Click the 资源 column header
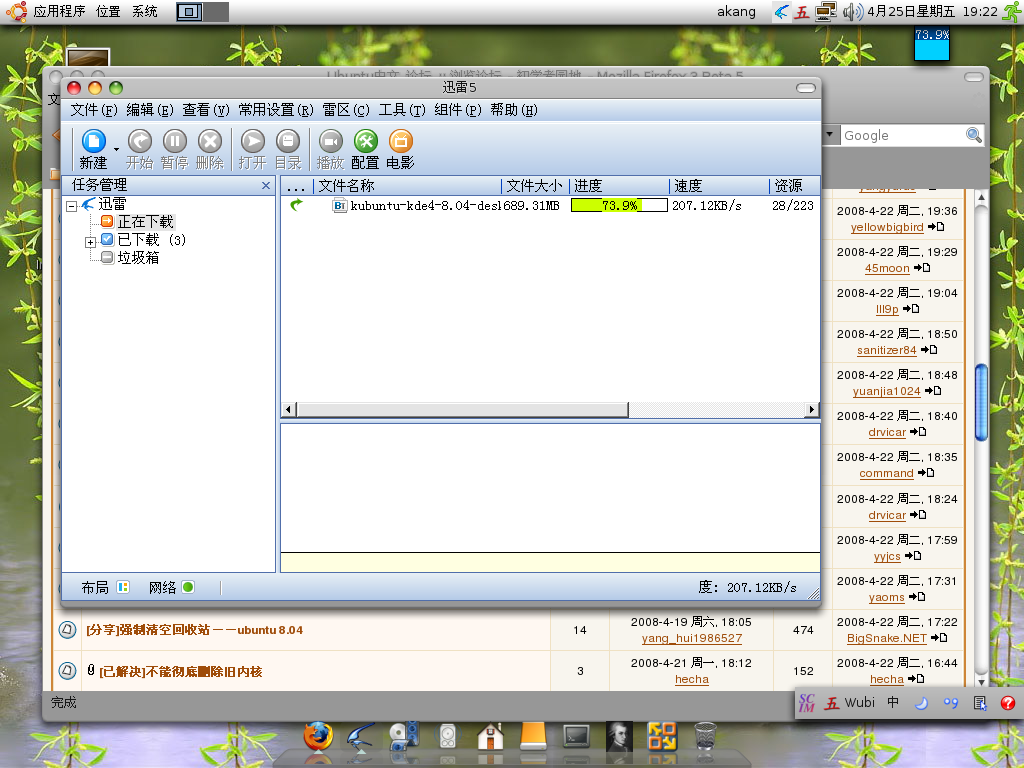This screenshot has height=768, width=1024. [794, 186]
